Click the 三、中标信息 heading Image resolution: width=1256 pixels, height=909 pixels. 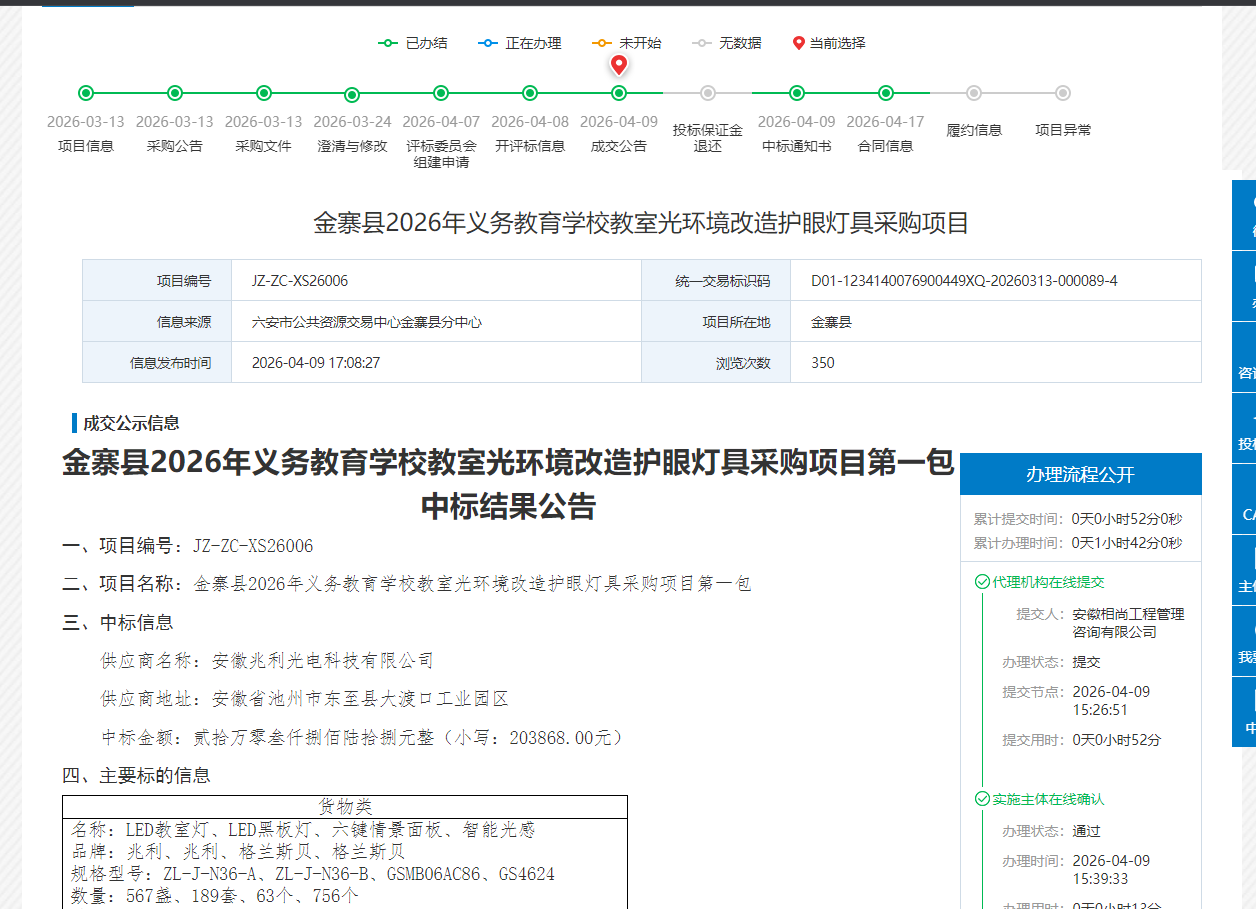click(x=118, y=622)
